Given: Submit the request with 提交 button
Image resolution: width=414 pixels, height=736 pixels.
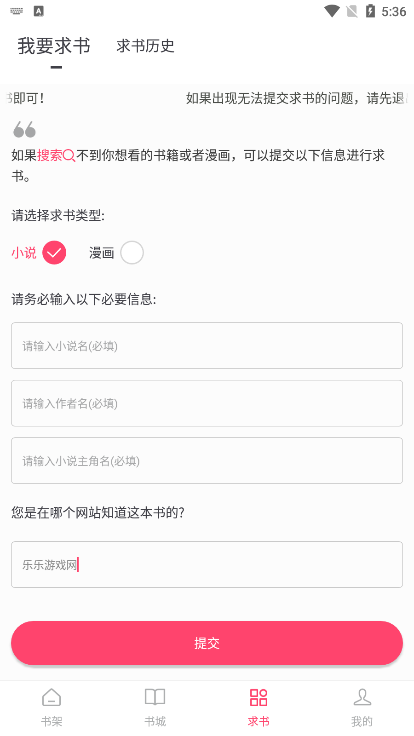Looking at the screenshot, I should click(x=207, y=643).
